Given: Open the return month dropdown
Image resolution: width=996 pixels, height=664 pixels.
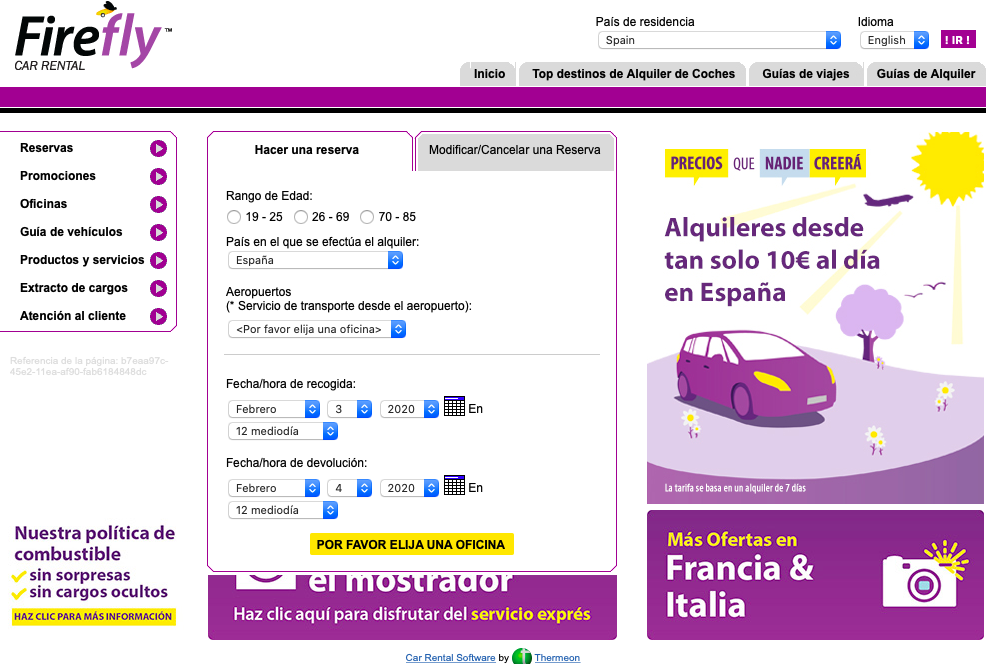Looking at the screenshot, I should pyautogui.click(x=273, y=488).
